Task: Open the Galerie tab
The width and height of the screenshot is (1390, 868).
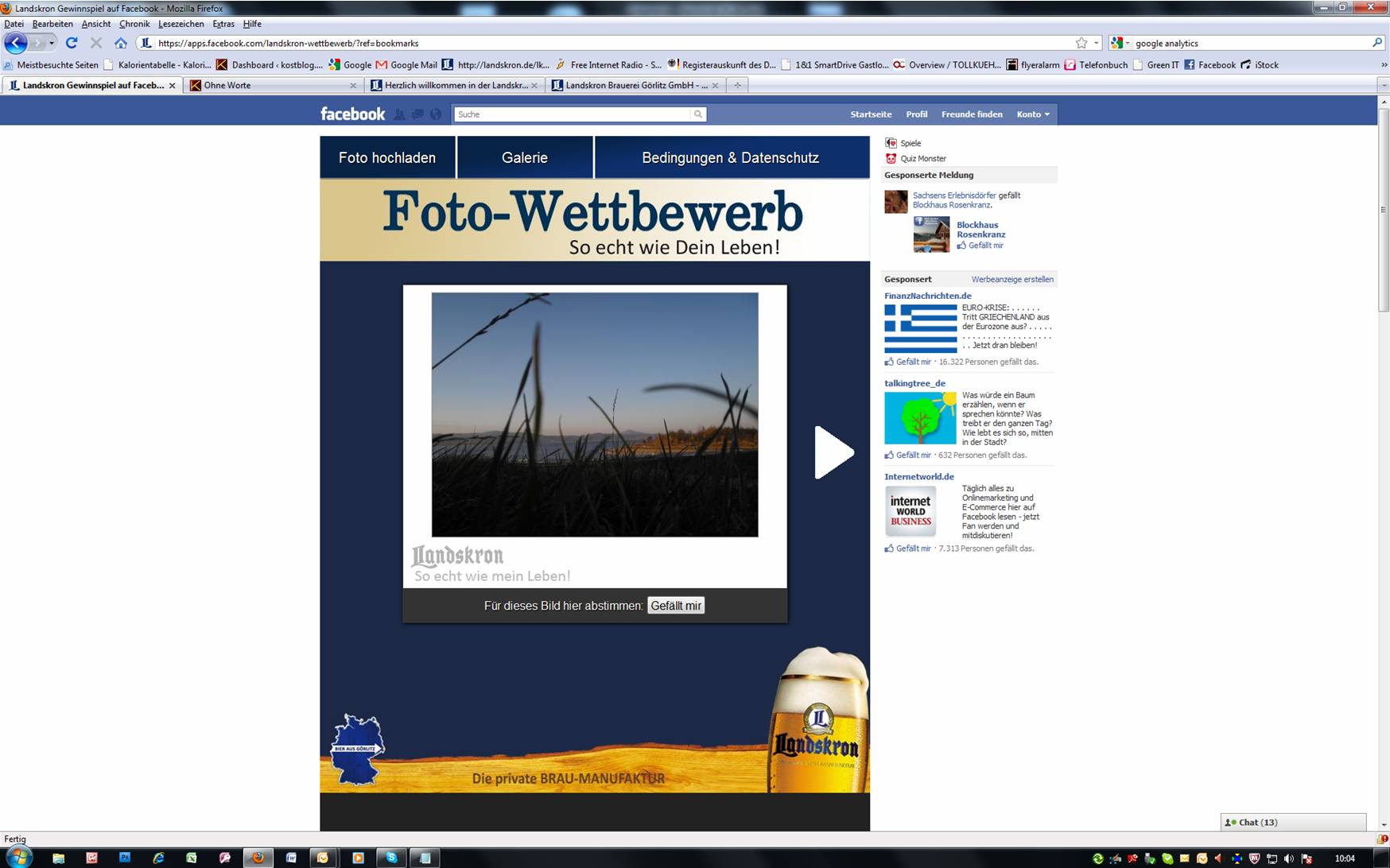Action: (x=525, y=157)
